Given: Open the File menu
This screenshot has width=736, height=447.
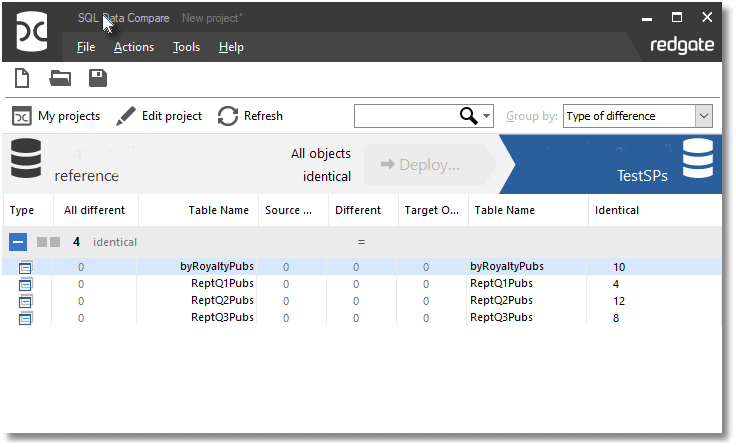Looking at the screenshot, I should pyautogui.click(x=86, y=47).
